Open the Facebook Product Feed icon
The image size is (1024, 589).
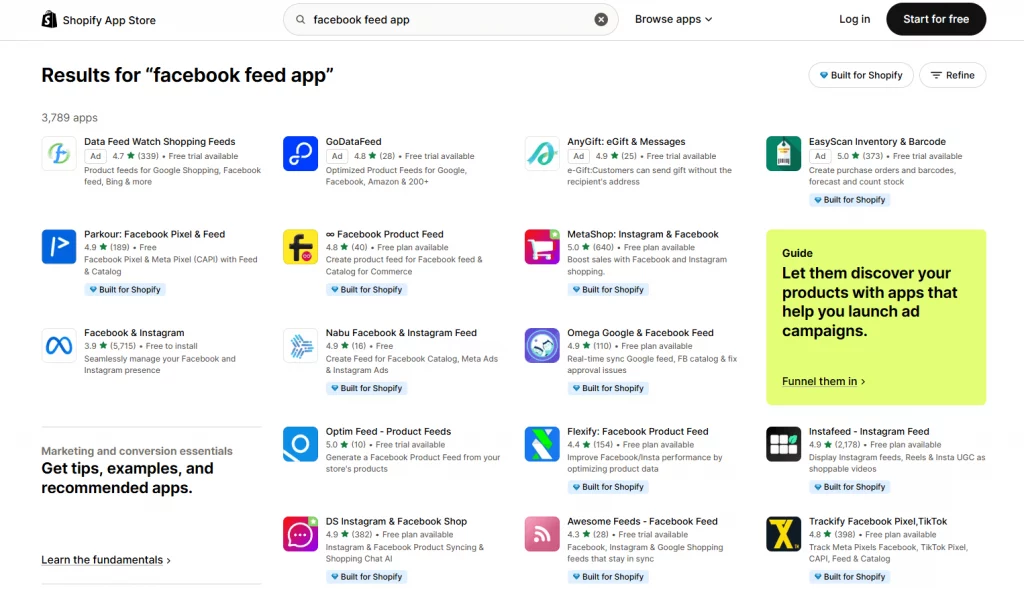pos(300,247)
